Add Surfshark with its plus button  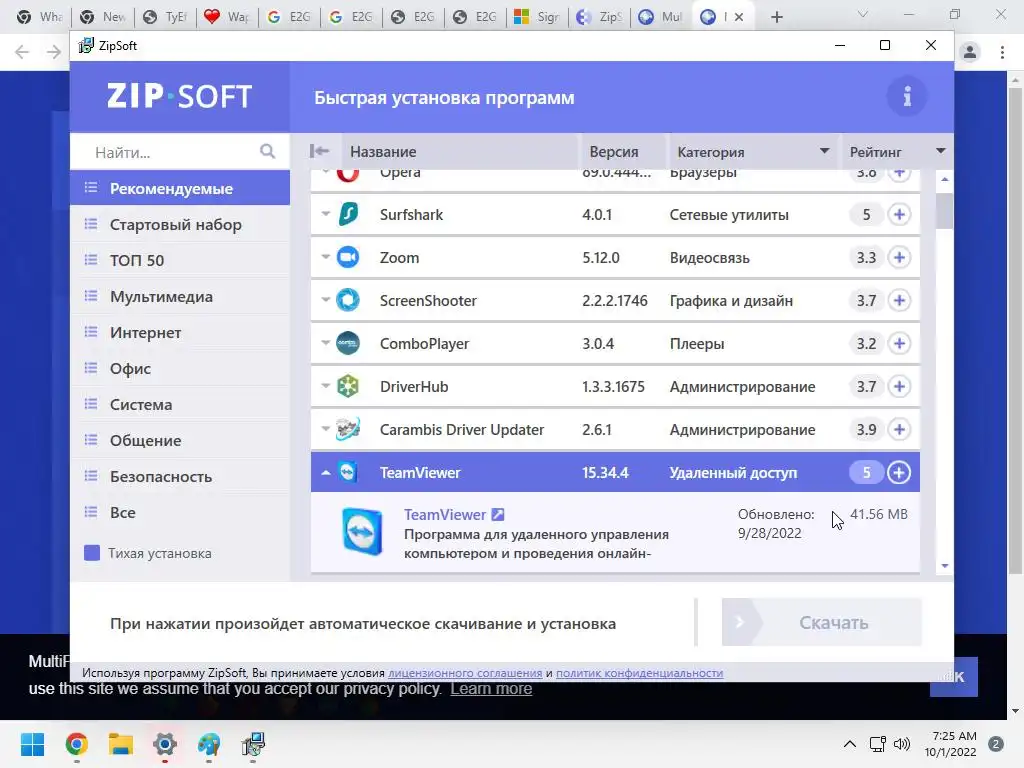pos(899,214)
